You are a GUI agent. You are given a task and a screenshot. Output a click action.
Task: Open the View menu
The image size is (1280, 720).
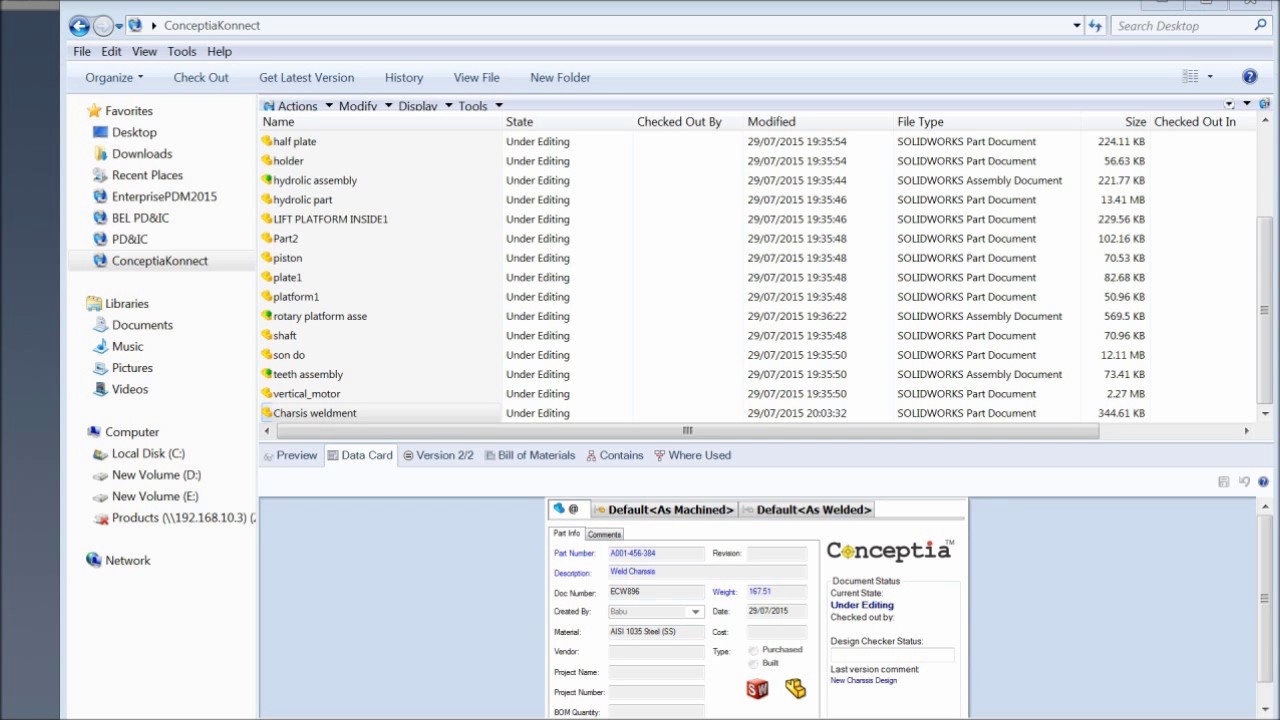(x=144, y=51)
